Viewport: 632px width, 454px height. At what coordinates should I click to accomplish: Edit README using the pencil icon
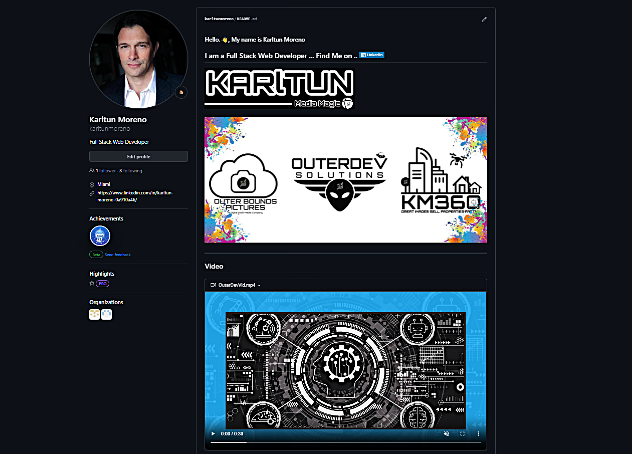(x=484, y=19)
